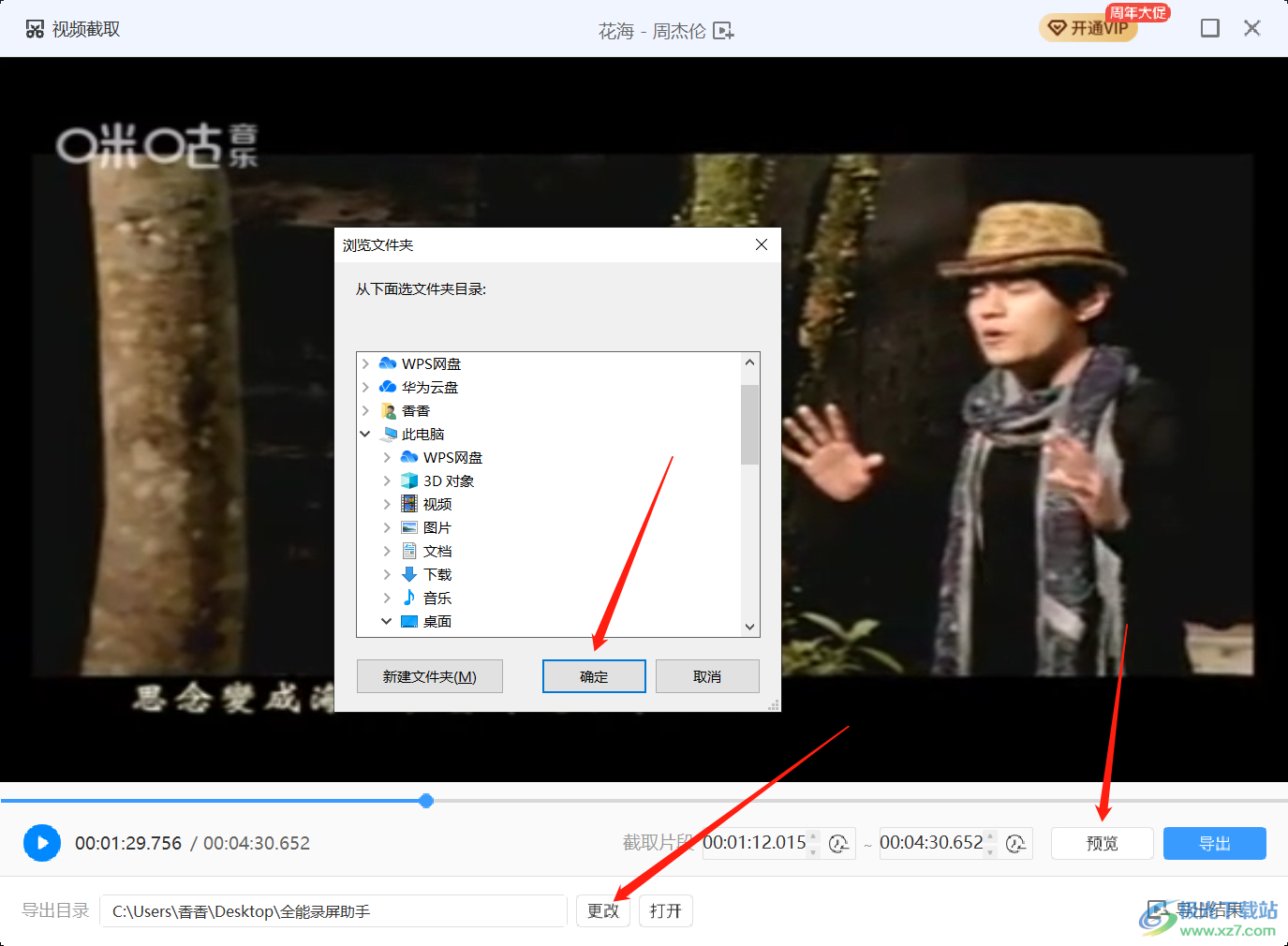The image size is (1288, 946).
Task: Click the export directory path field
Action: click(333, 911)
